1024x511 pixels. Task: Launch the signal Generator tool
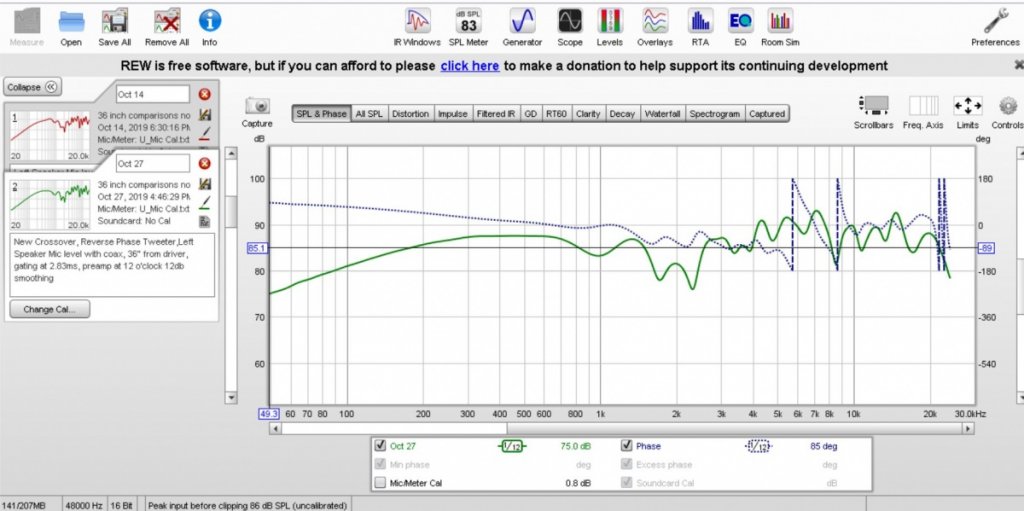click(522, 22)
